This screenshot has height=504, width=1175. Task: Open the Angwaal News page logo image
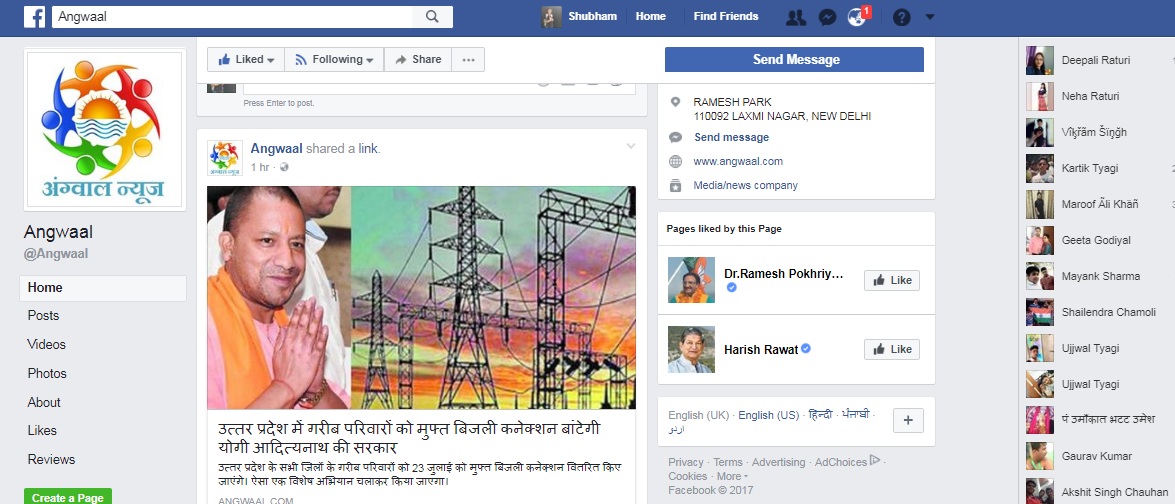(105, 130)
